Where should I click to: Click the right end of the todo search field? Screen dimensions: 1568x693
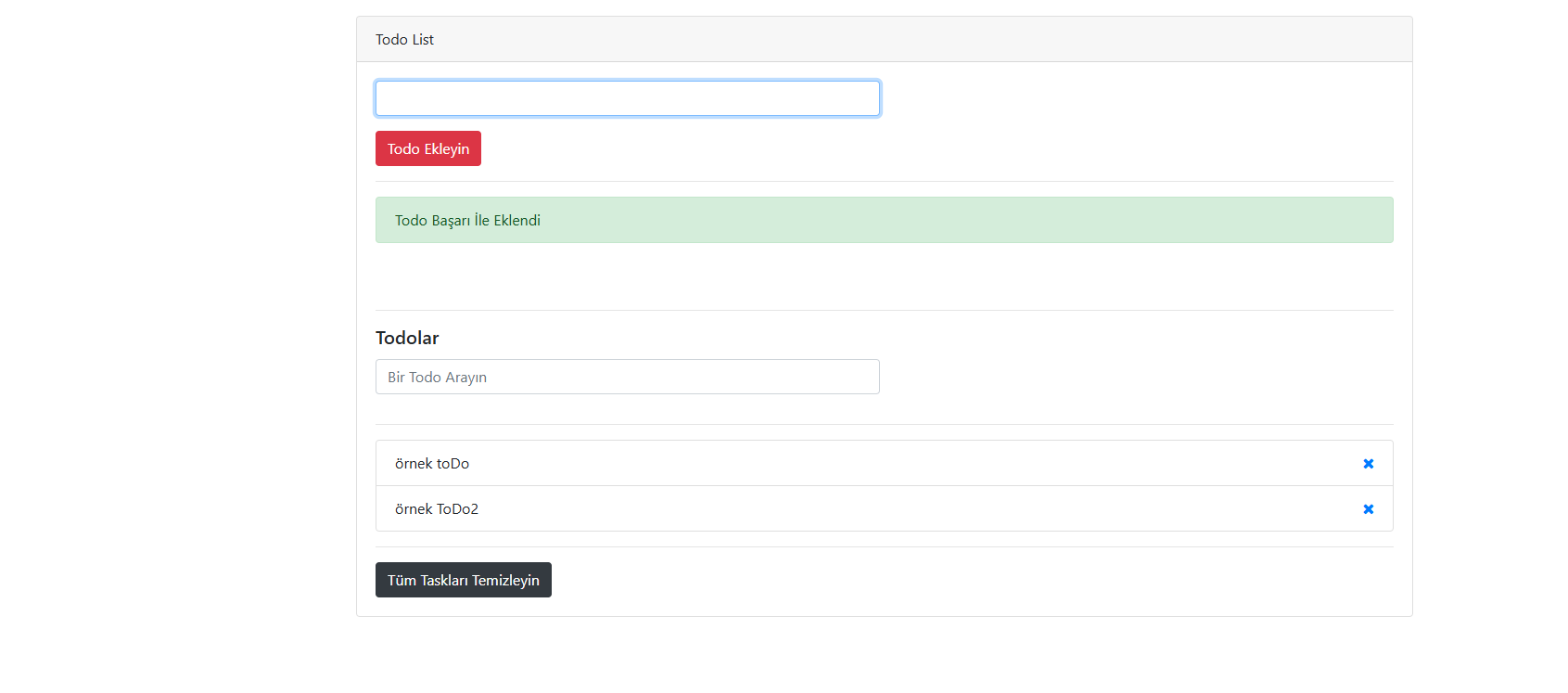pos(853,377)
